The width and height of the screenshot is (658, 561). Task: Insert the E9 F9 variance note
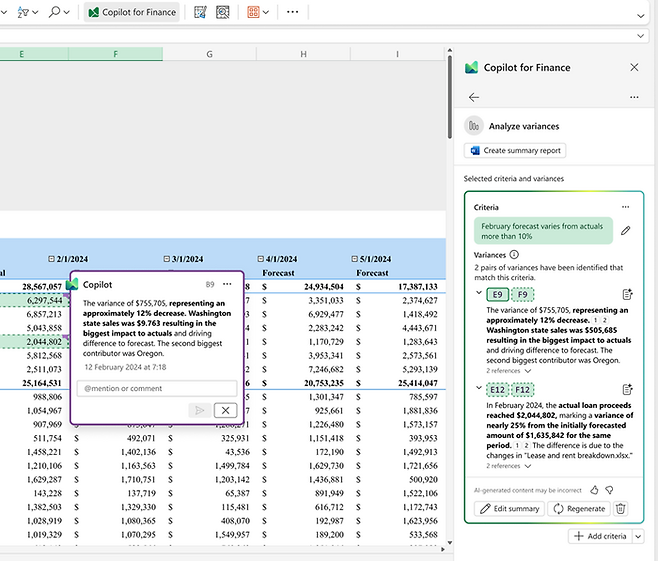point(627,294)
